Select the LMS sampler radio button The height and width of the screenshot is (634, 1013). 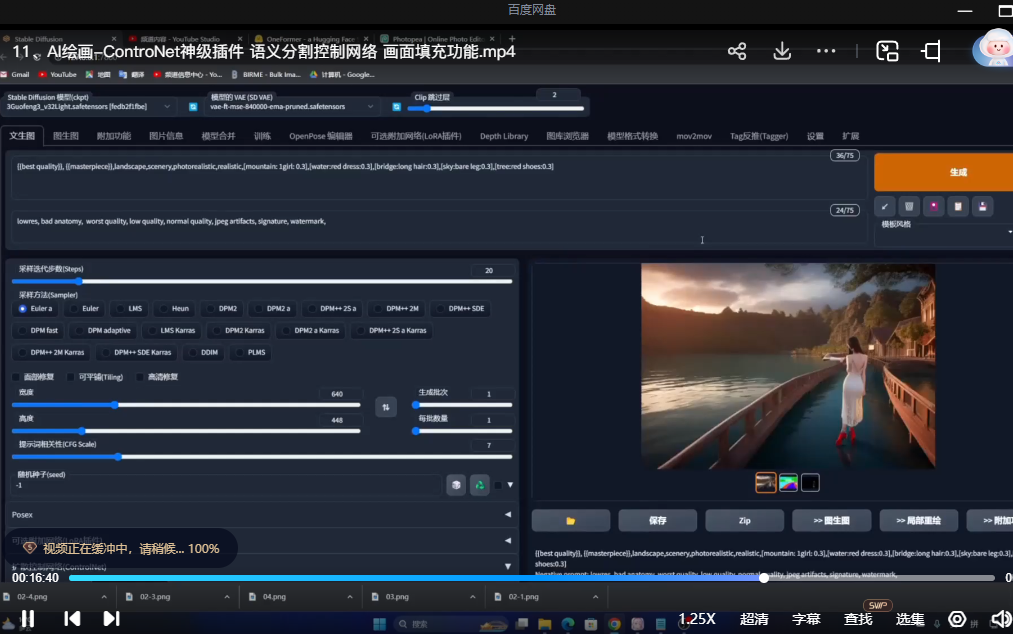click(x=129, y=308)
